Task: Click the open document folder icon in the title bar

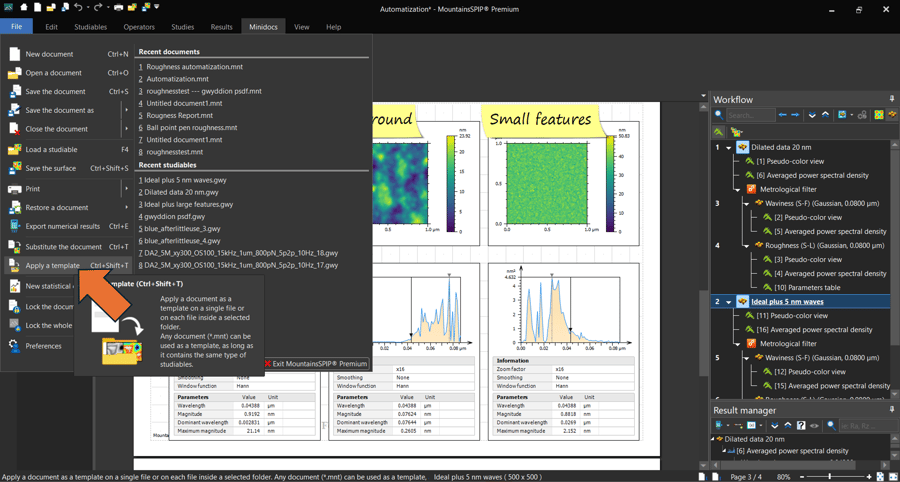Action: tap(51, 7)
